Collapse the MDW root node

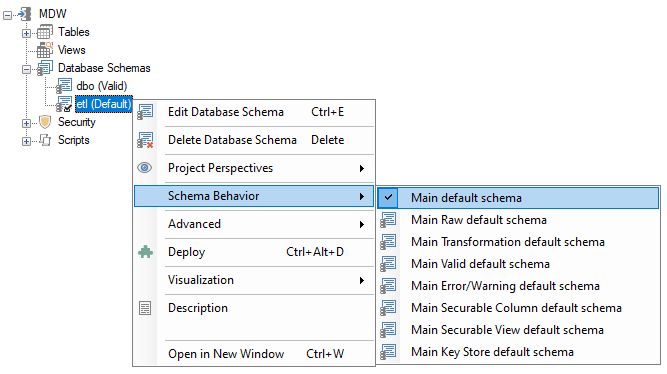[x=7, y=15]
